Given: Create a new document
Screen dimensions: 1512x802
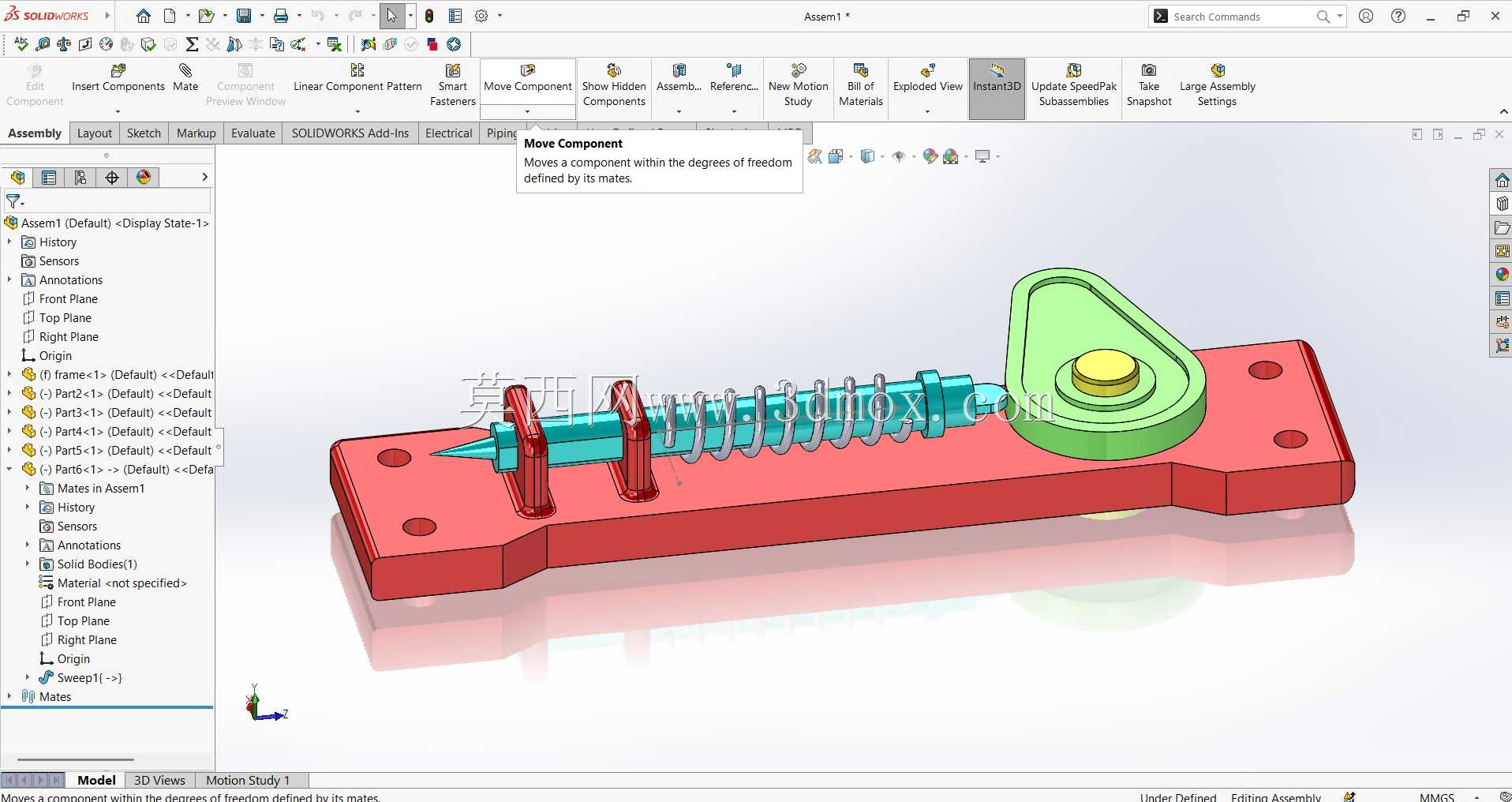Looking at the screenshot, I should pyautogui.click(x=170, y=16).
